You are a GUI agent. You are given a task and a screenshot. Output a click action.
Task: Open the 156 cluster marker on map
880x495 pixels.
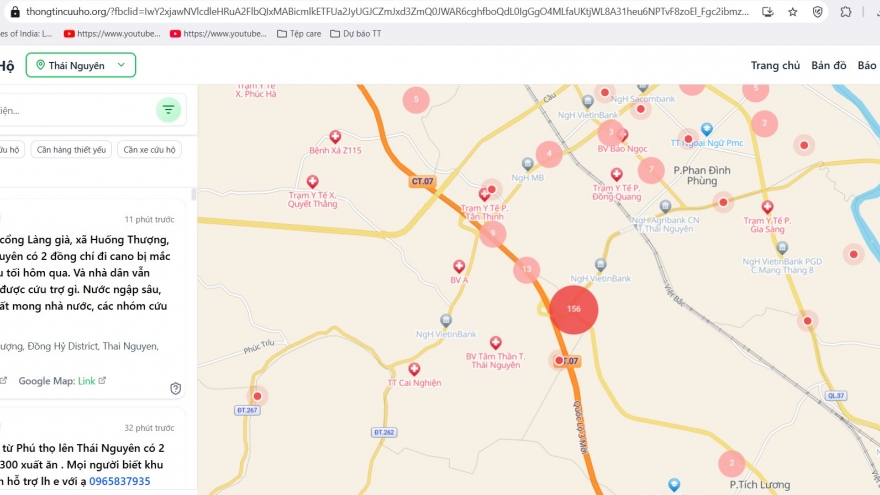(x=573, y=309)
